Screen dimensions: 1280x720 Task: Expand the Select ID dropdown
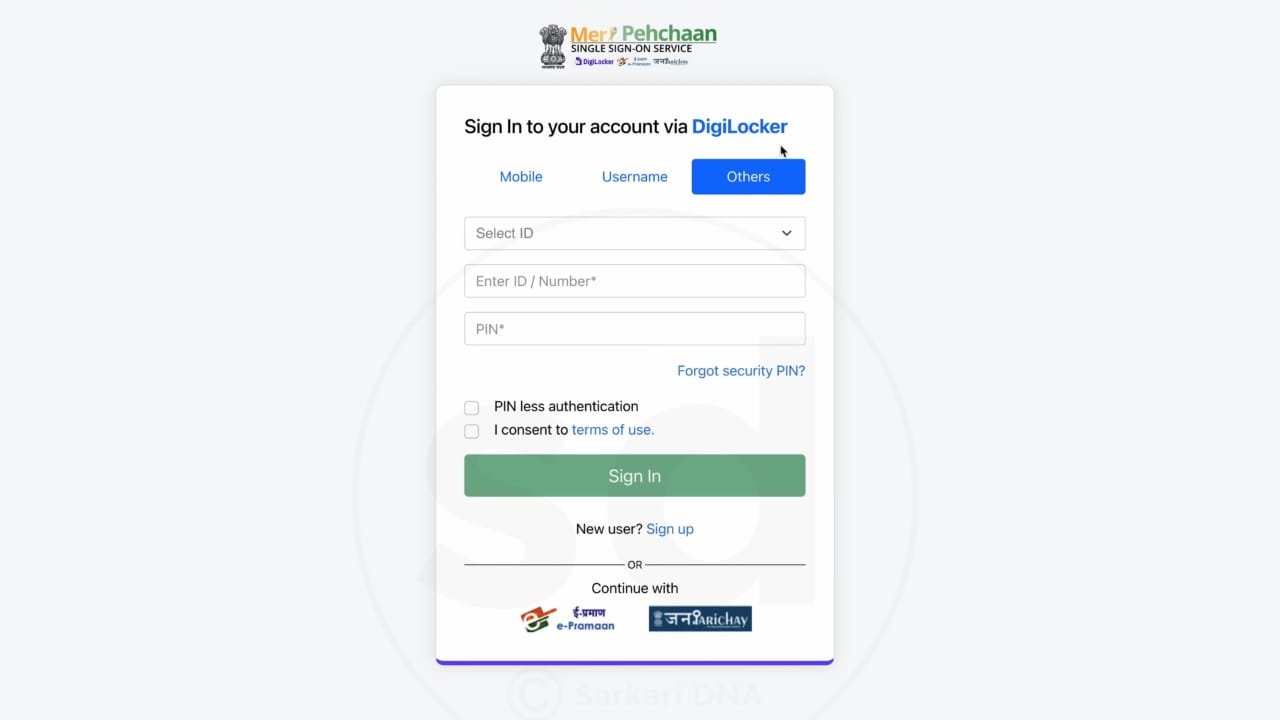click(x=634, y=233)
